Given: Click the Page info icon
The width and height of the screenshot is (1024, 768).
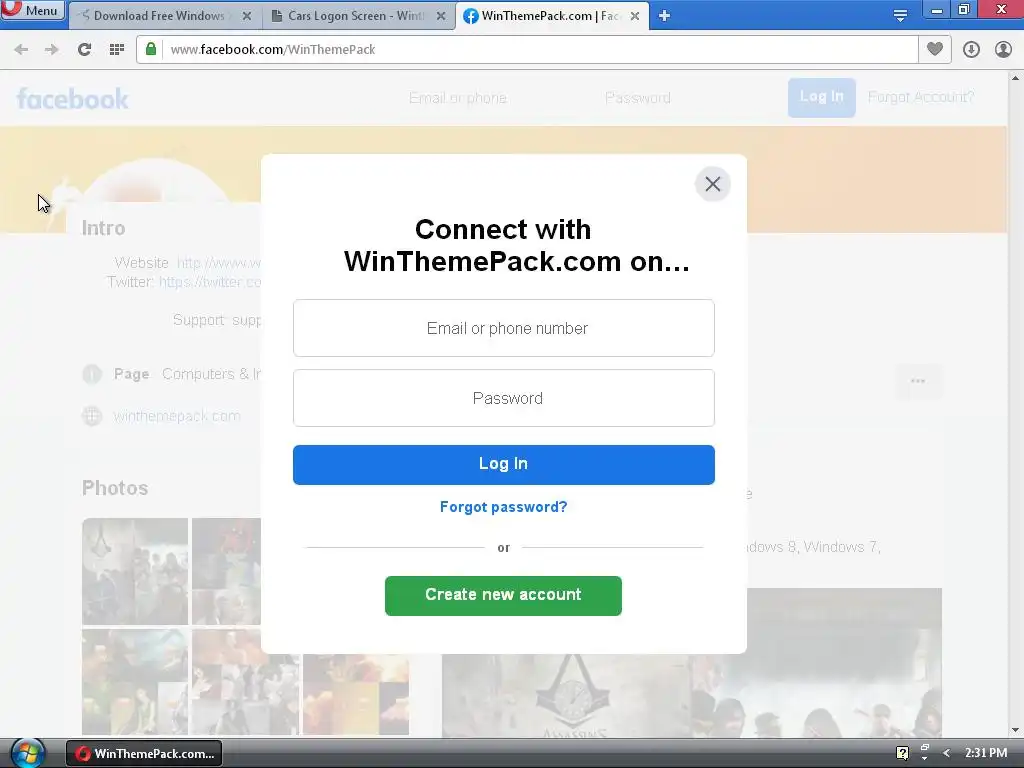Looking at the screenshot, I should [x=92, y=374].
